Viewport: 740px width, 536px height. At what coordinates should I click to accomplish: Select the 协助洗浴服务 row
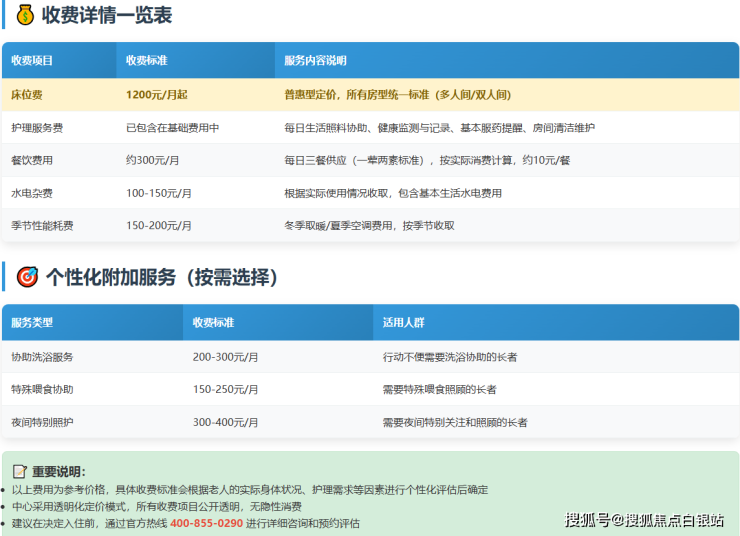click(42, 357)
